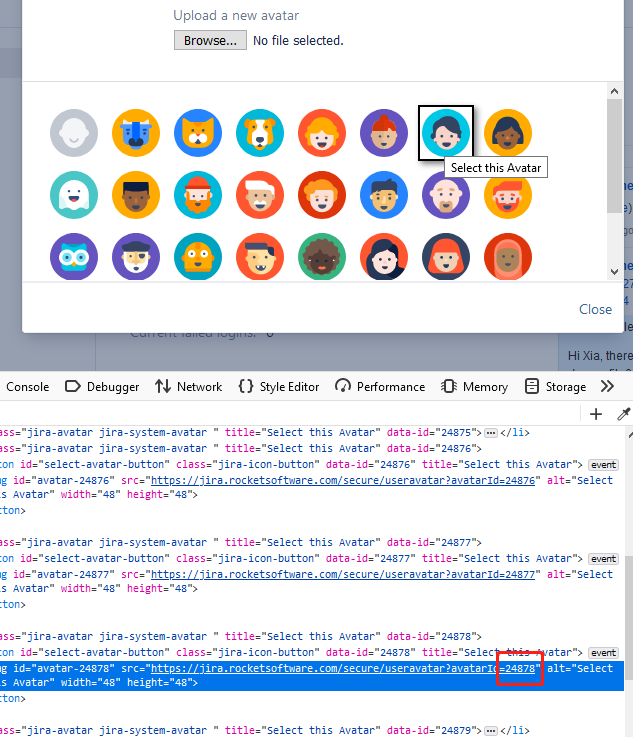The height and width of the screenshot is (737, 633).
Task: Select the white ghost avatar
Action: pyautogui.click(x=74, y=195)
